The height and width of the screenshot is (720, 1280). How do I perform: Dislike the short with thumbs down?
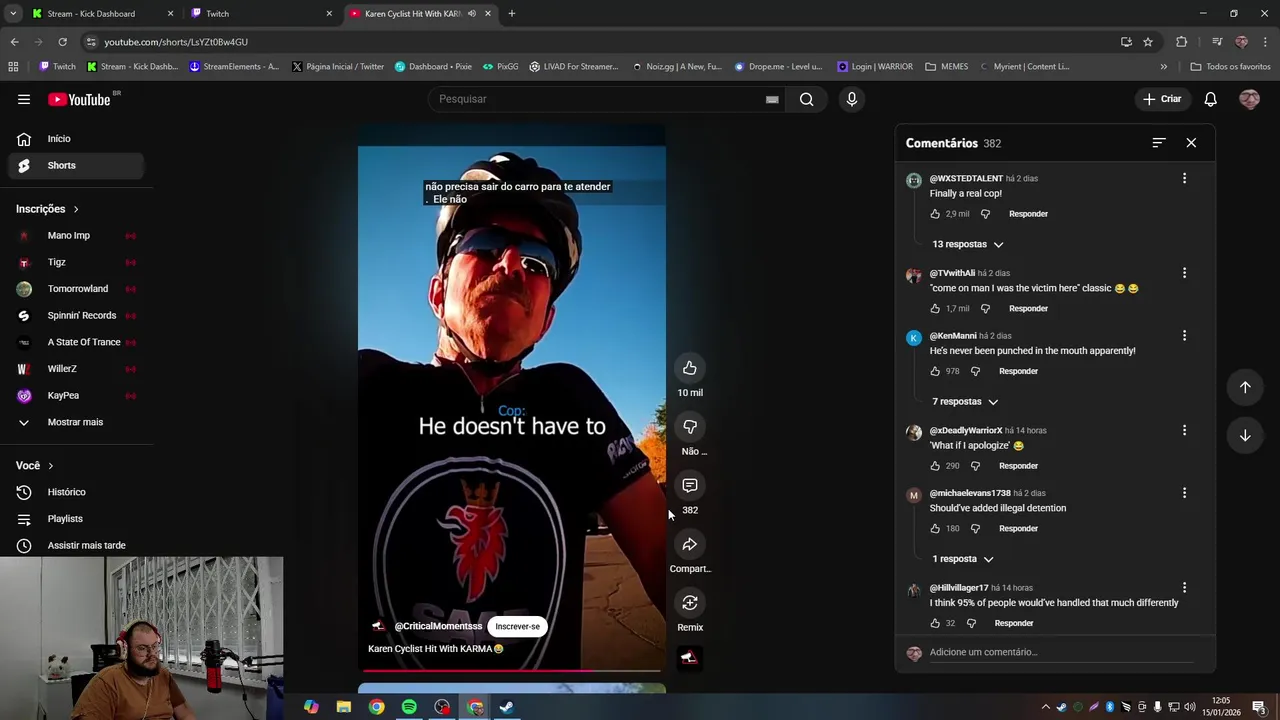click(x=690, y=427)
